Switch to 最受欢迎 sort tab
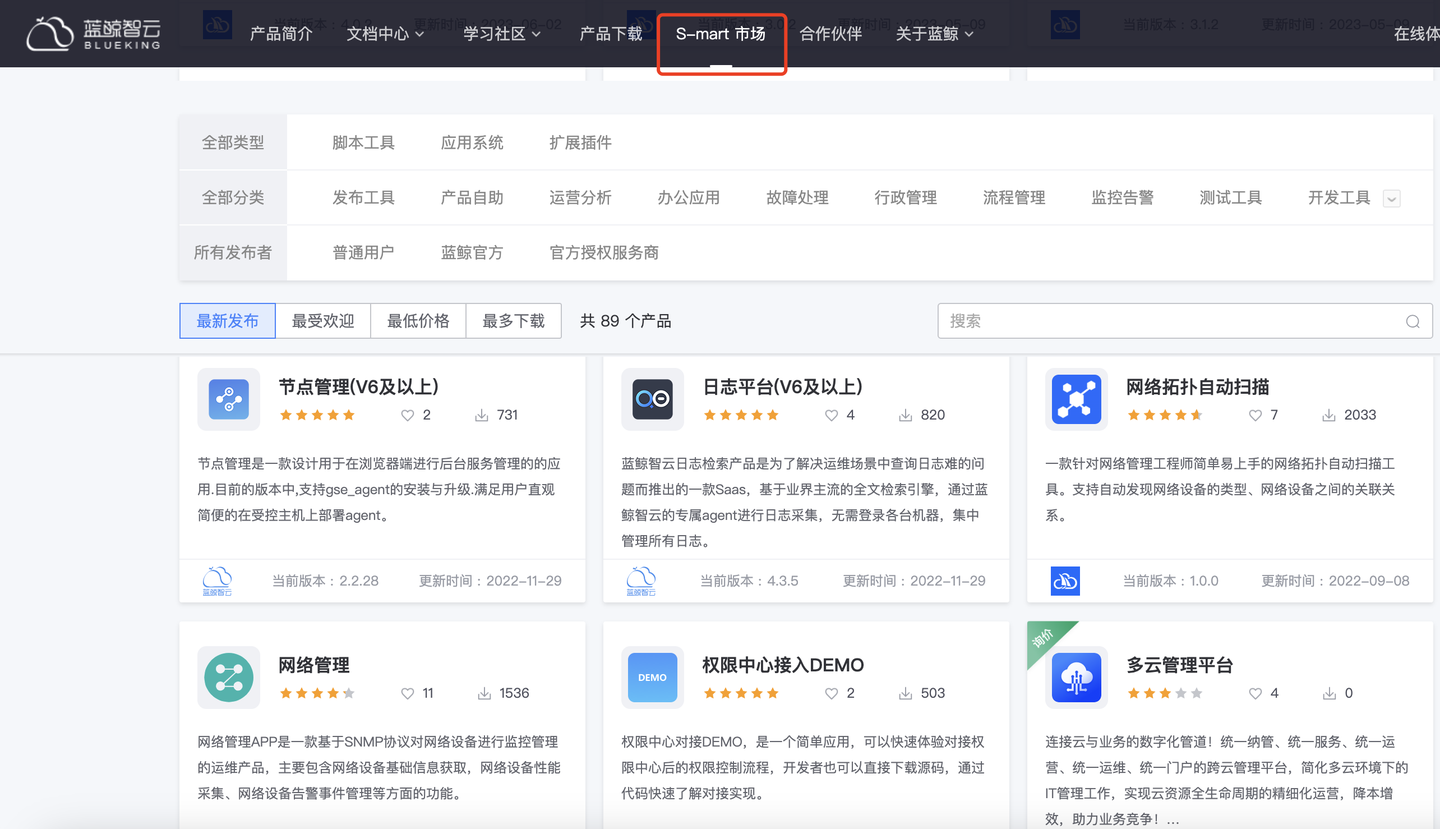 323,321
